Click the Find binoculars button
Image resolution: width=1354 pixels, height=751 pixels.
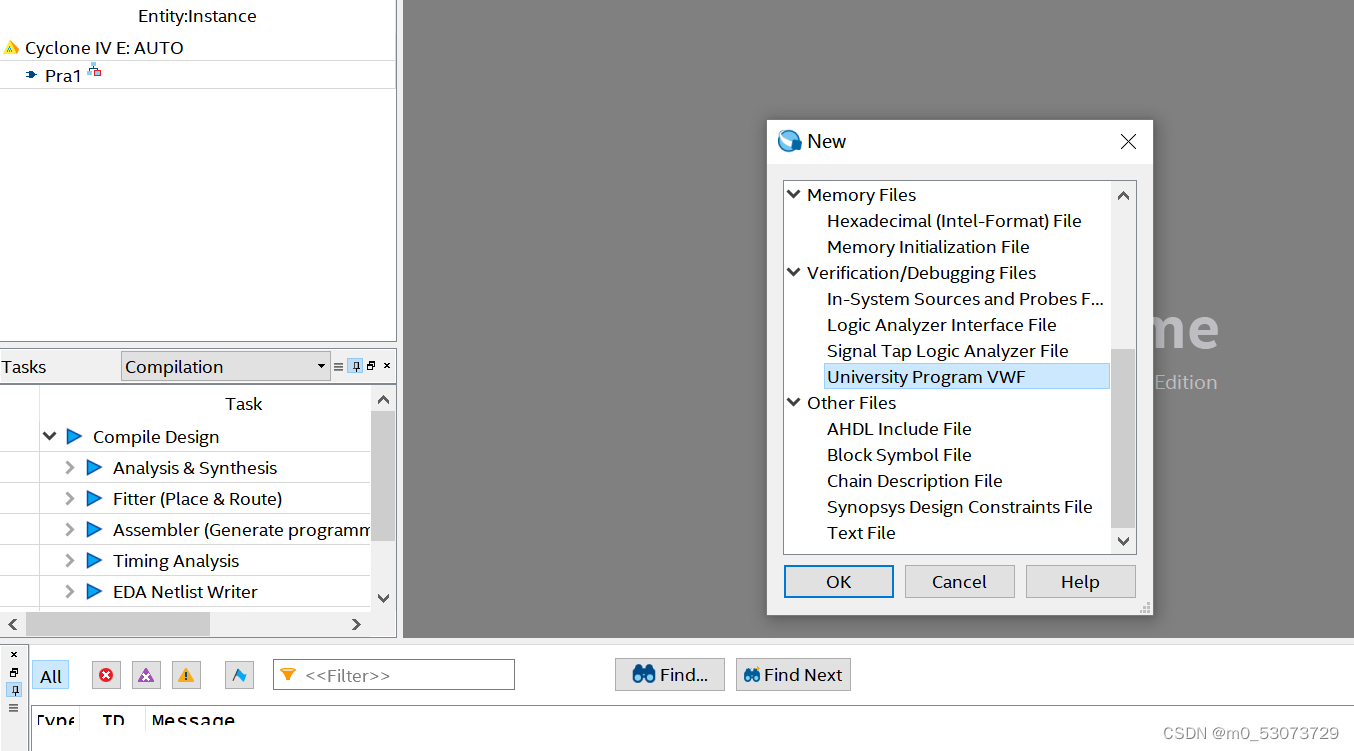[x=669, y=675]
